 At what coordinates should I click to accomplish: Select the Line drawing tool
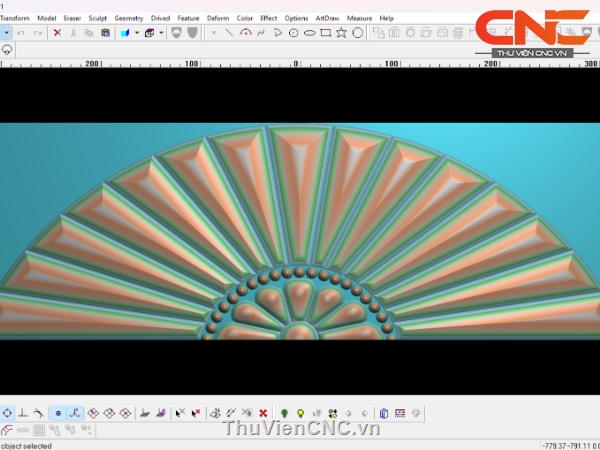coord(229,33)
